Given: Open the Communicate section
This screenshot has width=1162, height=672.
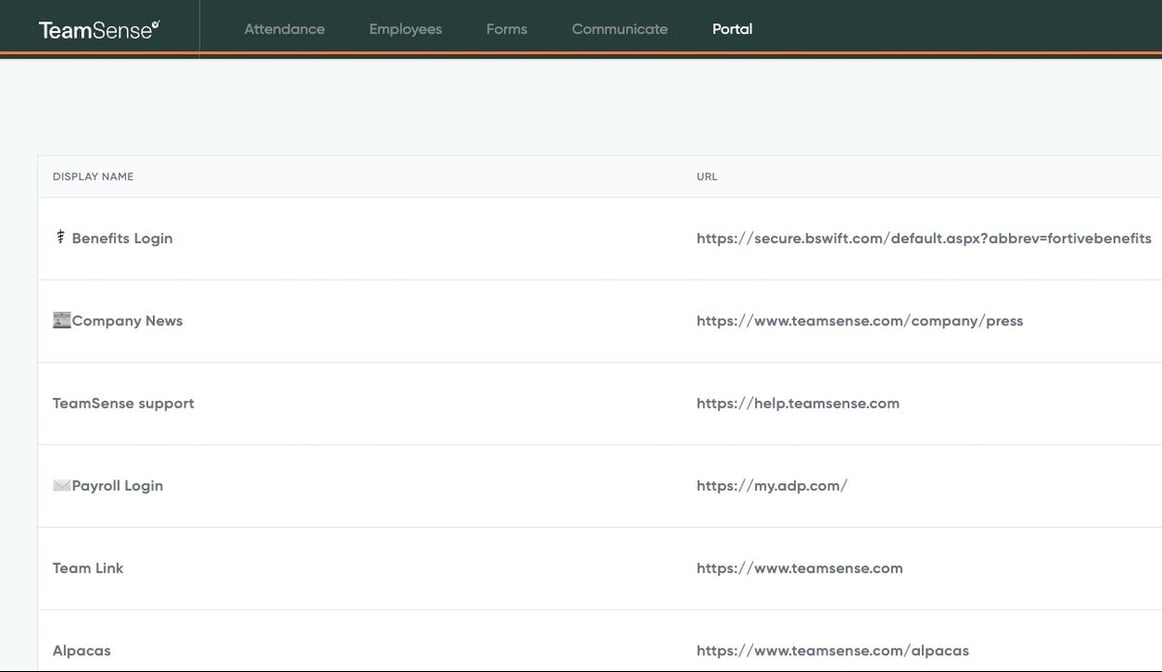Looking at the screenshot, I should click(619, 29).
